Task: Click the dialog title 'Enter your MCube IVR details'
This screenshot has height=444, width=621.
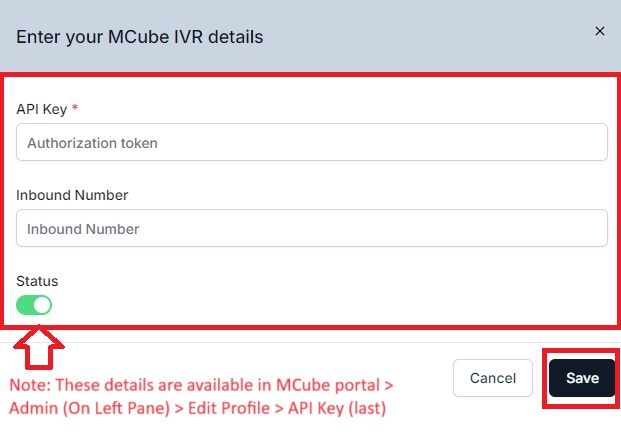Action: click(x=139, y=37)
